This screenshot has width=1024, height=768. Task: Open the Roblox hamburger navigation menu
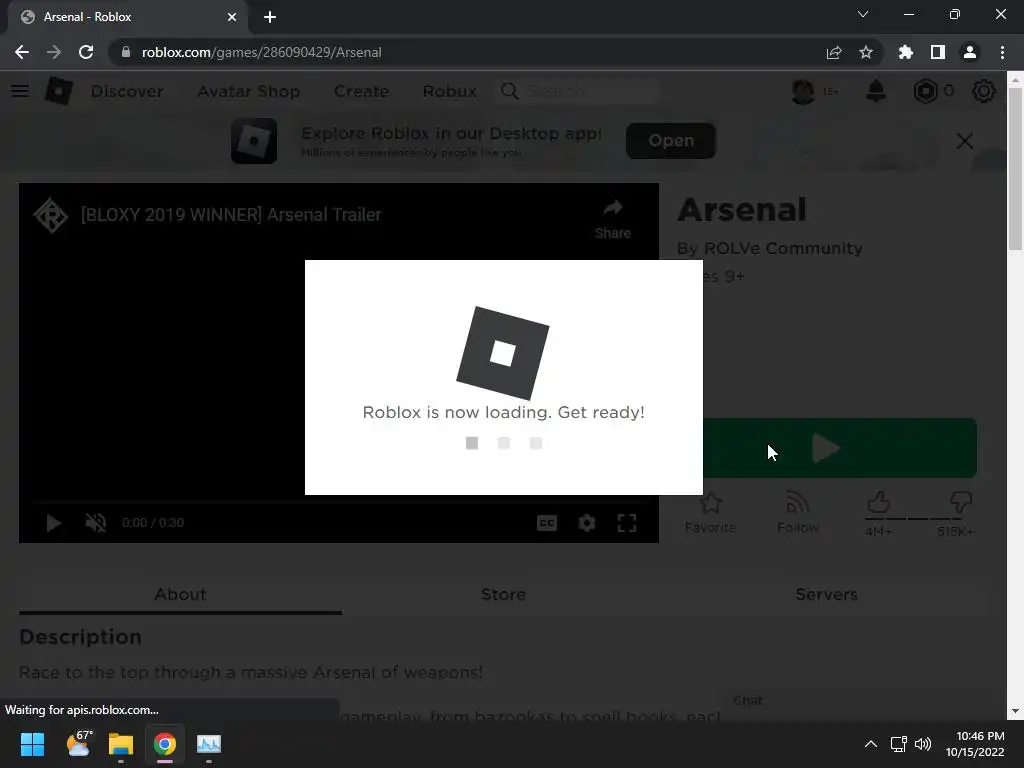pyautogui.click(x=20, y=91)
